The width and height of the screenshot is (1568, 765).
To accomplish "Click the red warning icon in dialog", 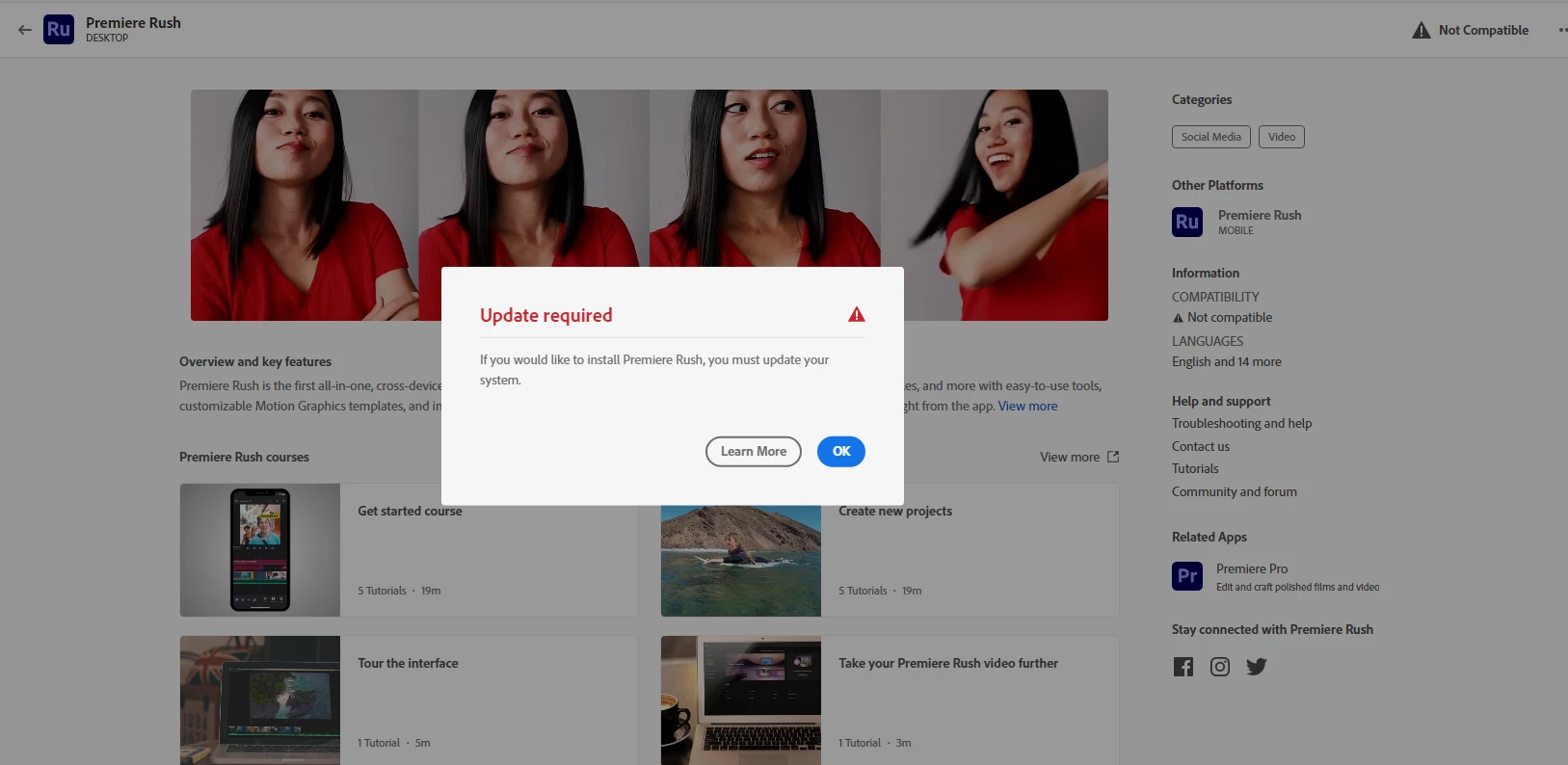I will [x=857, y=314].
